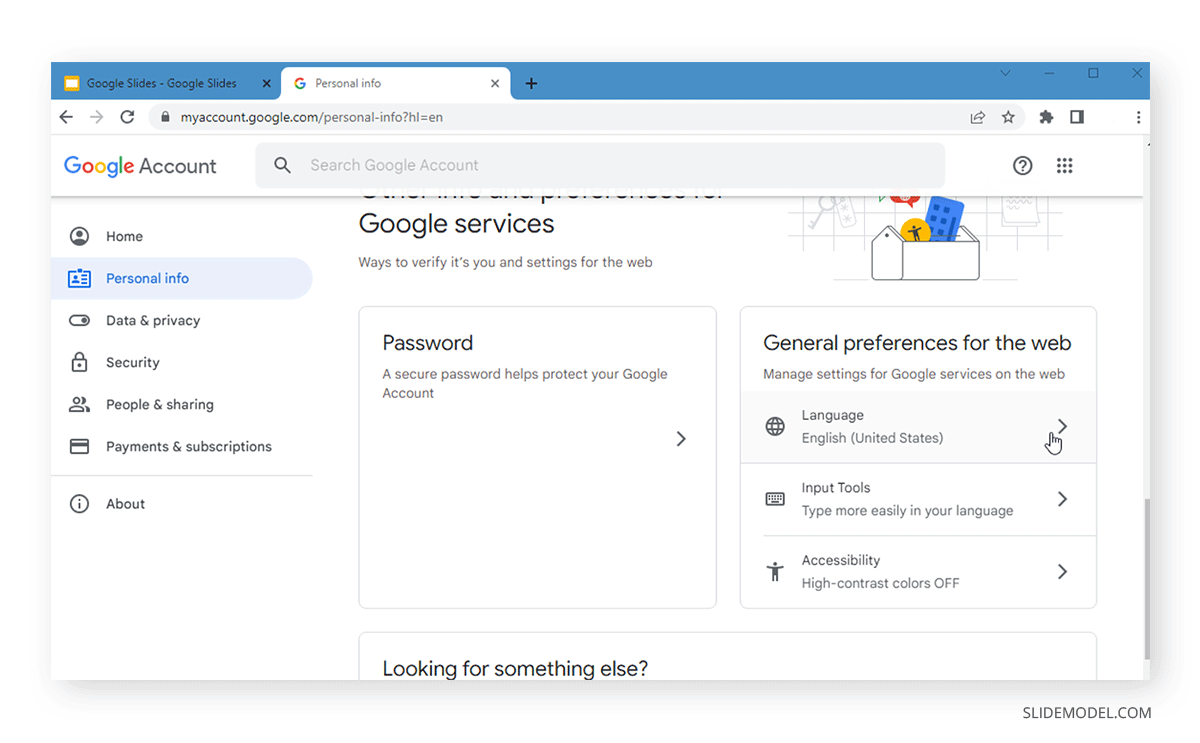
Task: Expand the Input Tools row arrow
Action: [1062, 499]
